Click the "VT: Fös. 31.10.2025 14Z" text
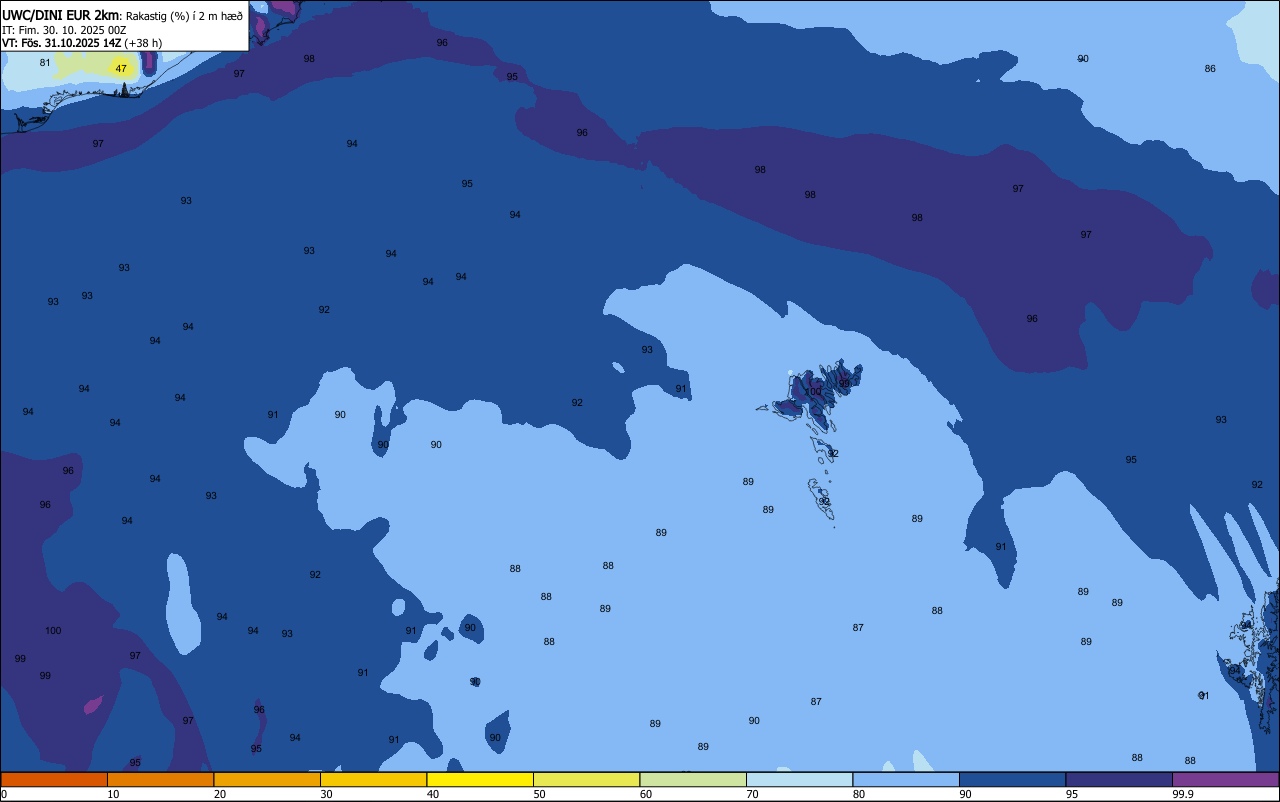Screen dimensions: 1280x802 coord(61,42)
